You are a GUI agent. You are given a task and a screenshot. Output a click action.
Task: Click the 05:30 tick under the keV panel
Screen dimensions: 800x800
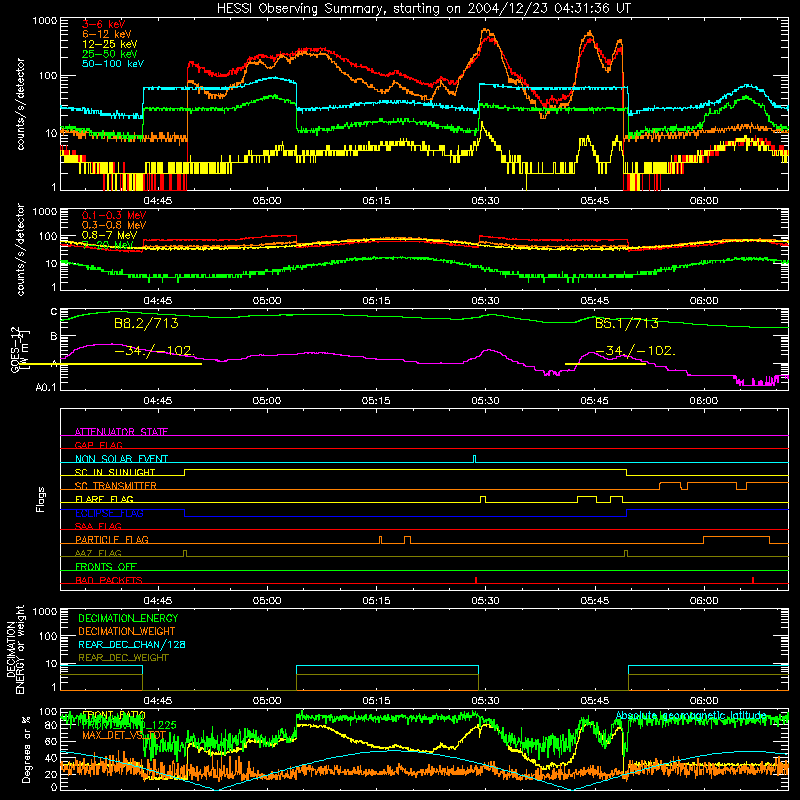point(485,201)
